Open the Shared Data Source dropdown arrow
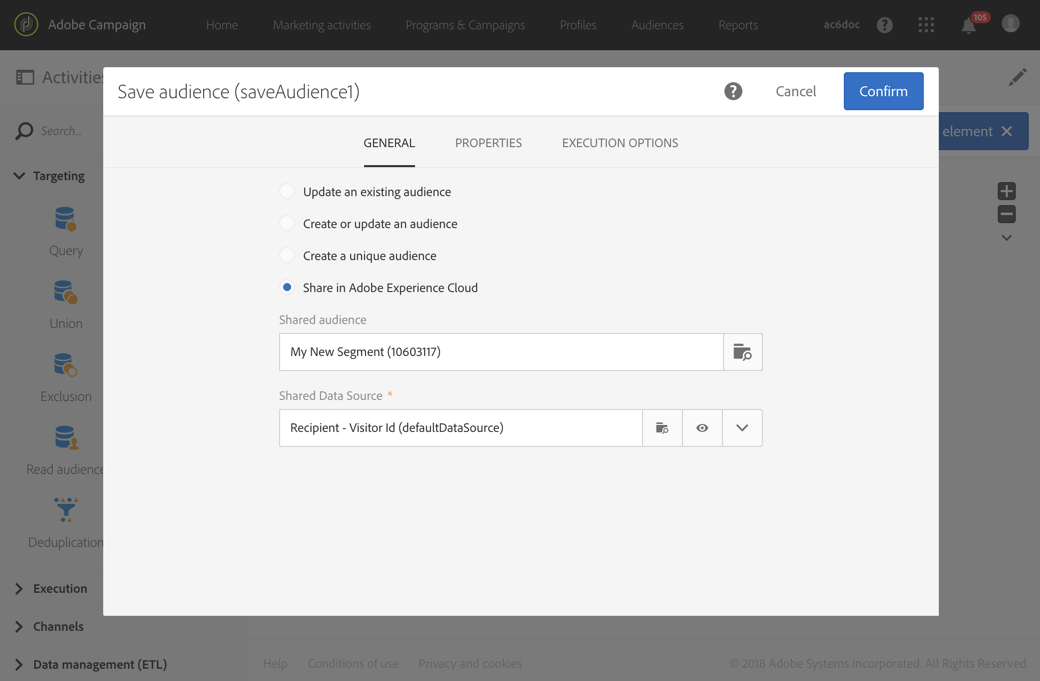Screen dimensions: 1040x681 coord(742,428)
